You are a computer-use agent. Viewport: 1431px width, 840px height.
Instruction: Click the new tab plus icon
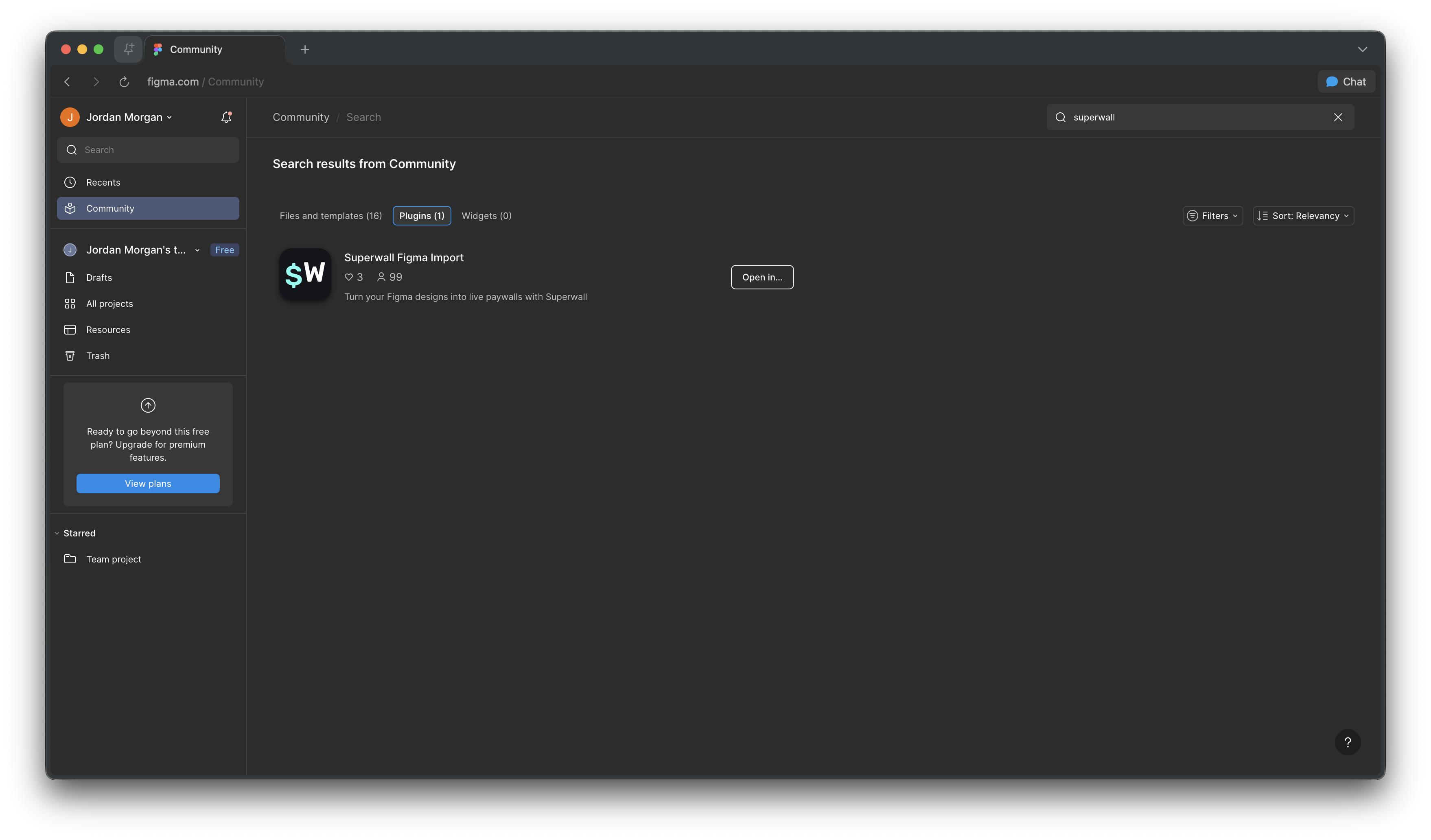click(305, 49)
